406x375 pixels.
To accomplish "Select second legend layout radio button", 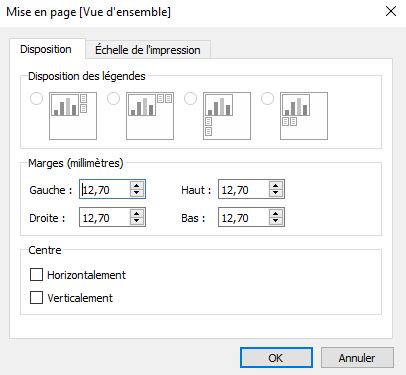I will [x=113, y=99].
